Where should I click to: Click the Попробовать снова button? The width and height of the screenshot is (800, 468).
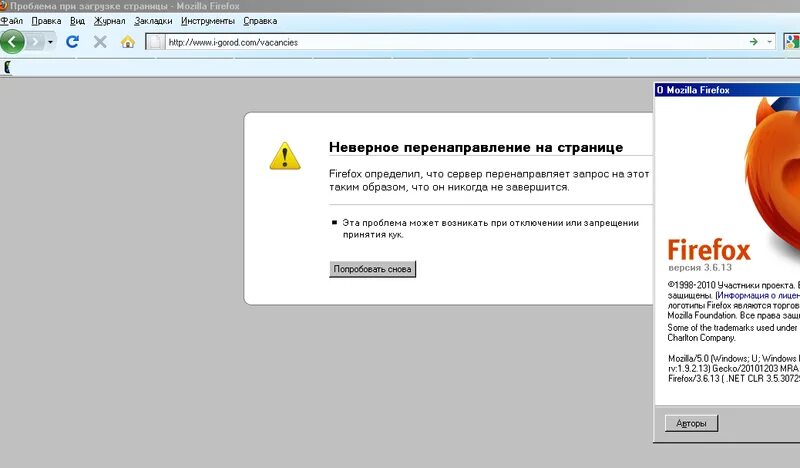pyautogui.click(x=372, y=269)
